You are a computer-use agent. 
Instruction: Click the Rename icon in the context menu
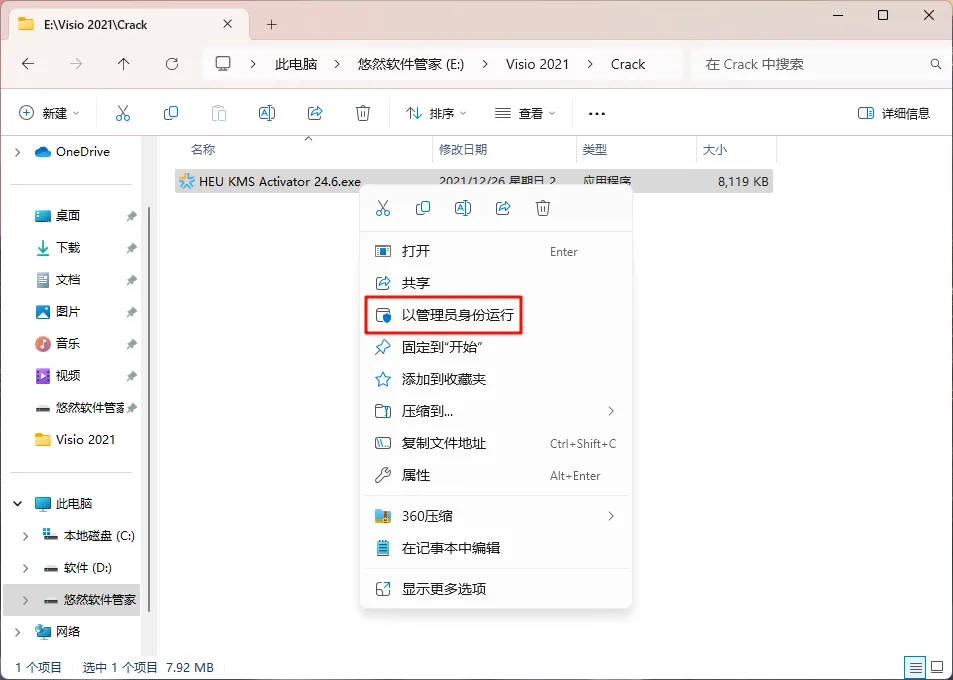[x=463, y=208]
